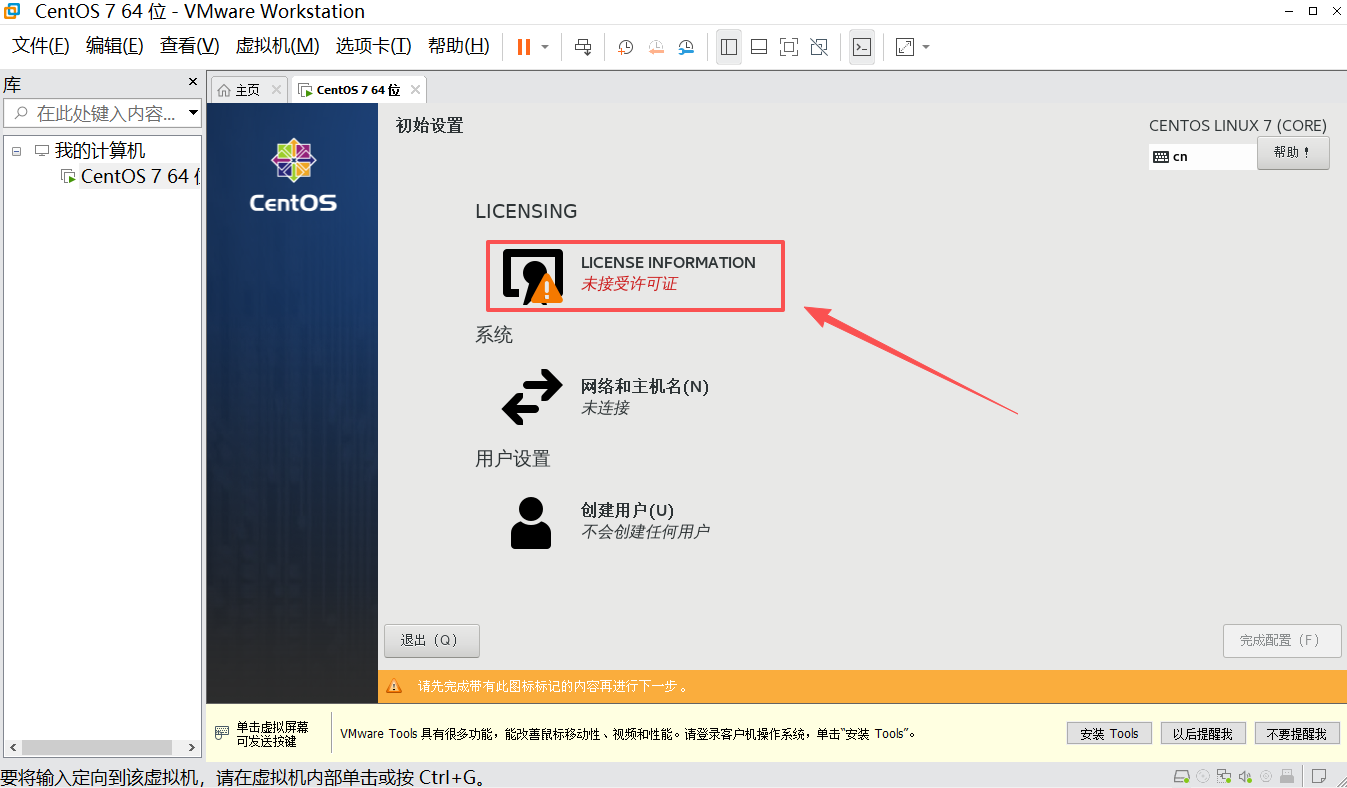The width and height of the screenshot is (1347, 788).
Task: Collapse the 我的计算机 tree node
Action: 16,151
